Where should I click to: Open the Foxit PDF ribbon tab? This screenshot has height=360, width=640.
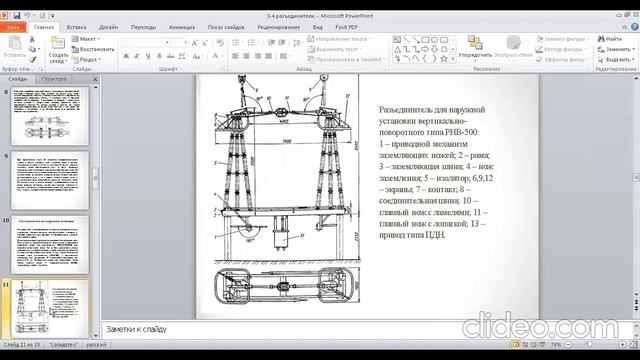point(346,27)
